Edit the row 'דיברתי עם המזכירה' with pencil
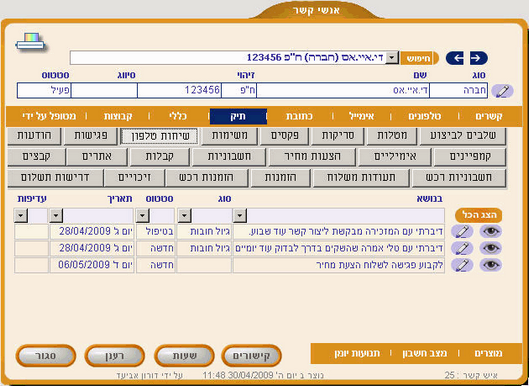This screenshot has height=386, width=529. pos(462,231)
